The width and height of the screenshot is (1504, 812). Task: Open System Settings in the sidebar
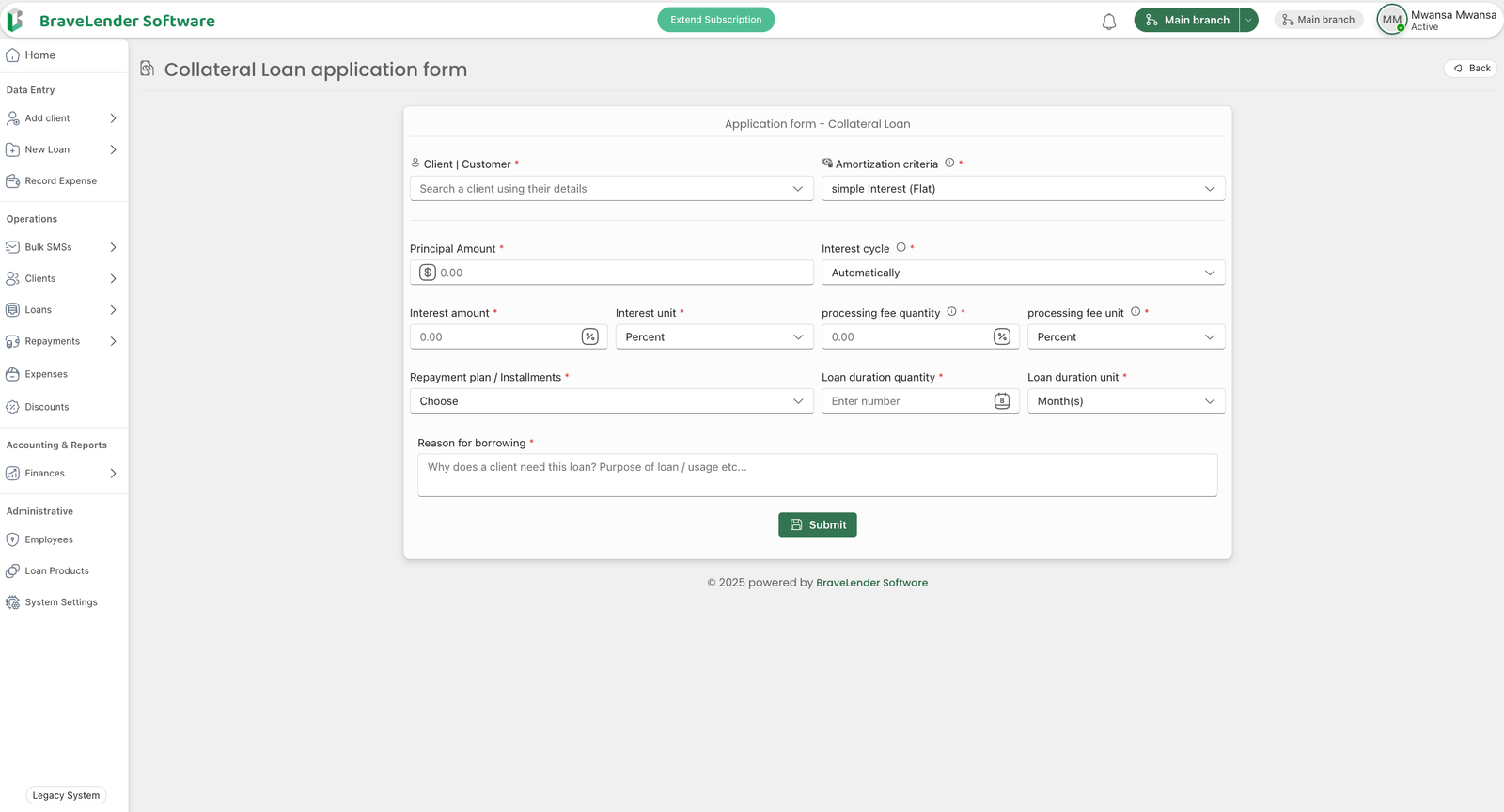[x=61, y=602]
